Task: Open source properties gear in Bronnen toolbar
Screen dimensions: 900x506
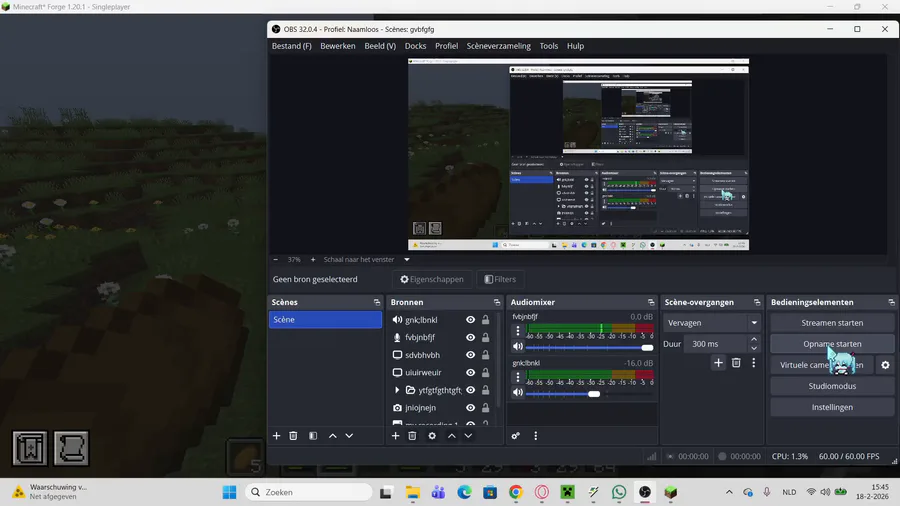Action: click(x=432, y=436)
